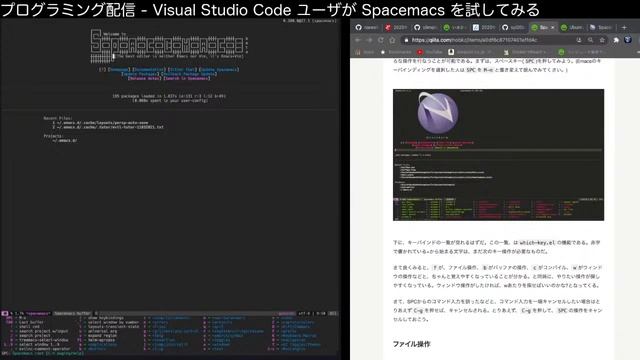Screen dimensions: 640x360
Task: Bookmark this page with the star
Action: (x=602, y=40)
